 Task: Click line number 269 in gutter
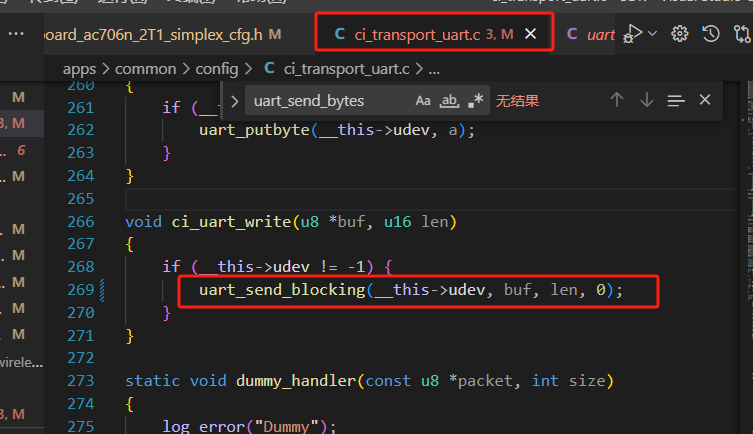tap(81, 290)
